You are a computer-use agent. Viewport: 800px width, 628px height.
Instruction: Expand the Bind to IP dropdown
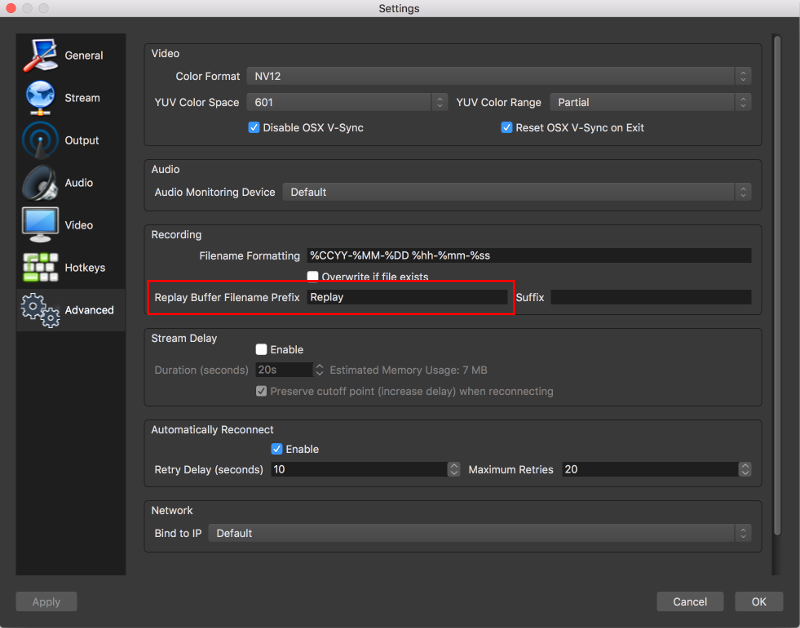point(479,533)
